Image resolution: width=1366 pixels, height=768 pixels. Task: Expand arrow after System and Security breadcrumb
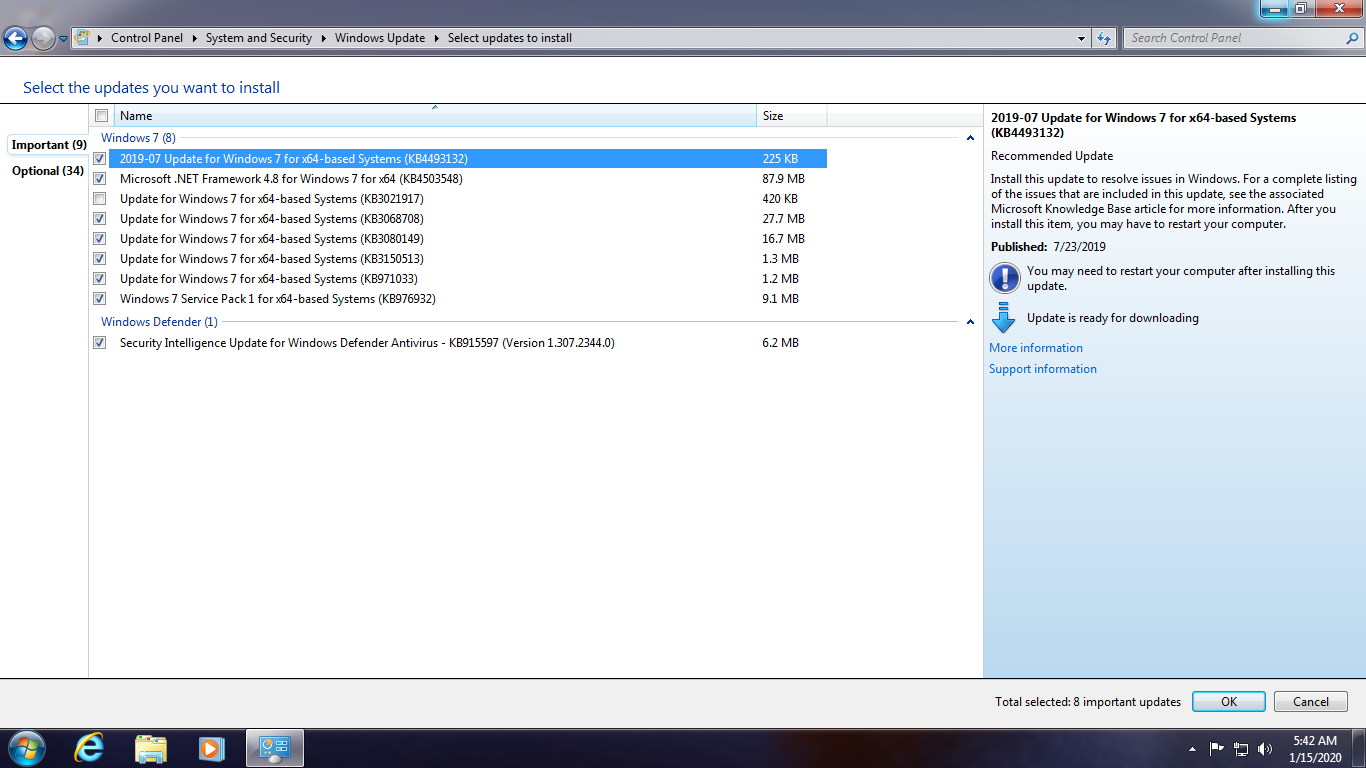324,38
